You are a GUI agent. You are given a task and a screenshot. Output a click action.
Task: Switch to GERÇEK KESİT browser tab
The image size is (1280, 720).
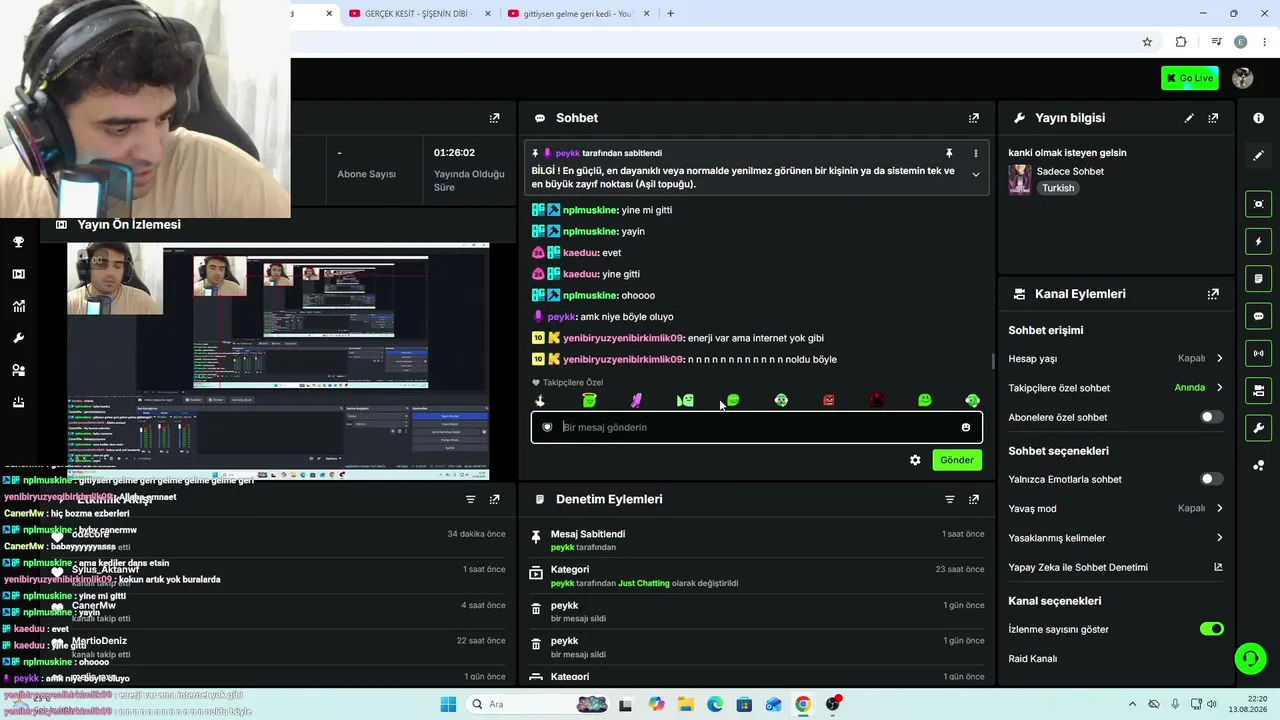click(x=417, y=13)
